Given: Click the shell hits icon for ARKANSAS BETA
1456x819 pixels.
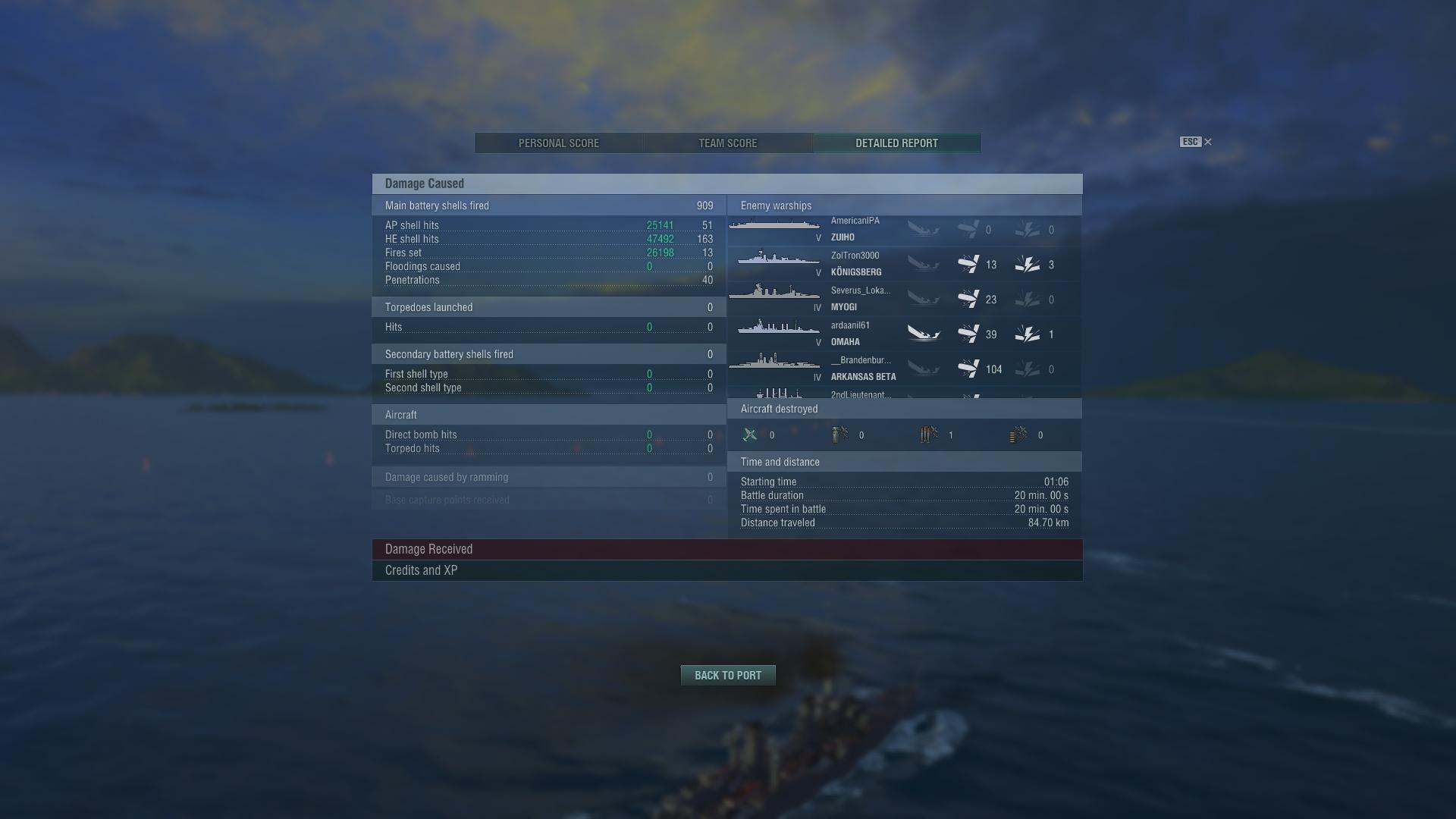Looking at the screenshot, I should [x=968, y=369].
